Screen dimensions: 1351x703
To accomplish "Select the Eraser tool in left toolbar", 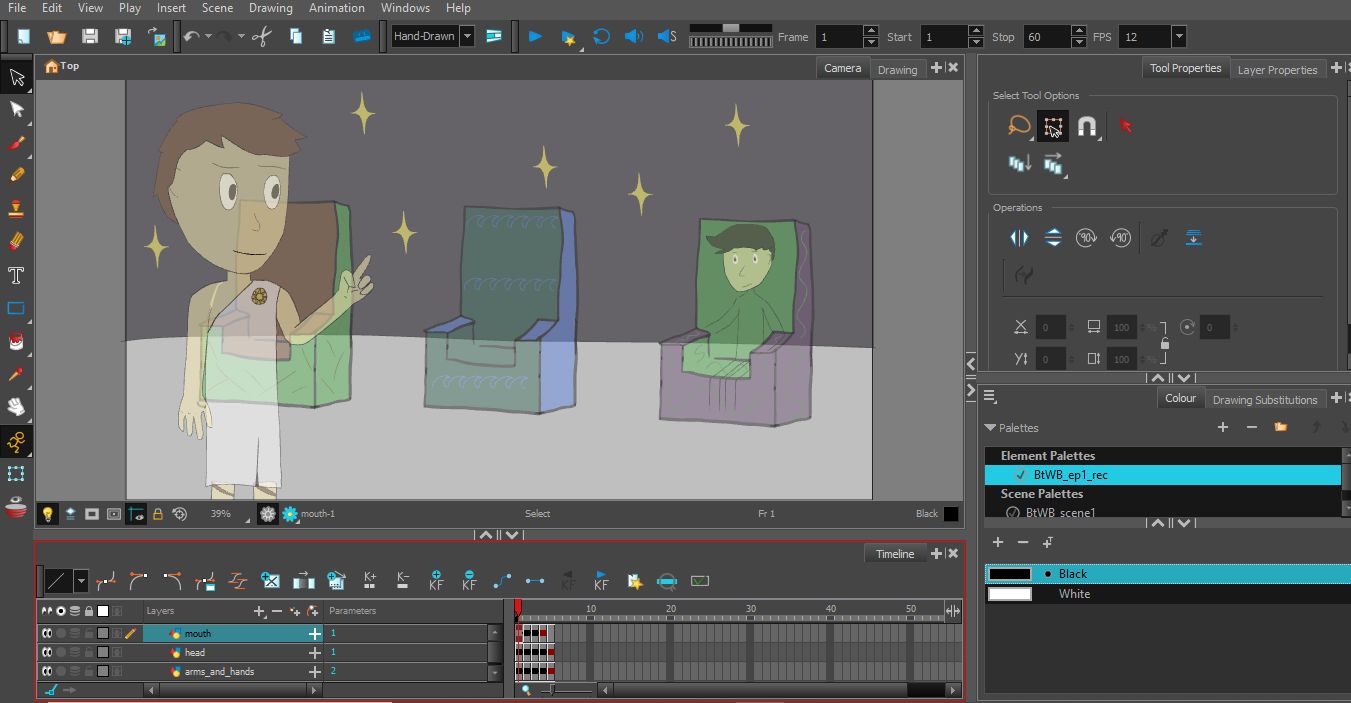I will click(16, 242).
